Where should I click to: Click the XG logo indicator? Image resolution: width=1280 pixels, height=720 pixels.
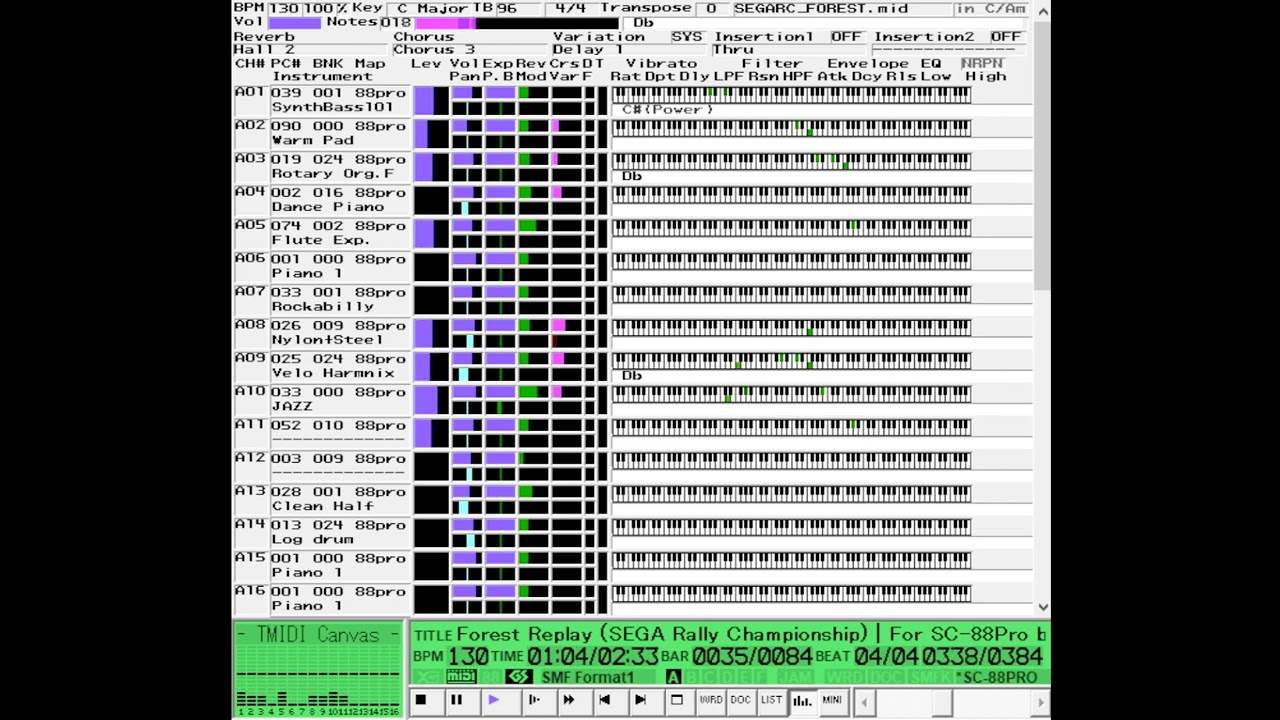coord(428,677)
